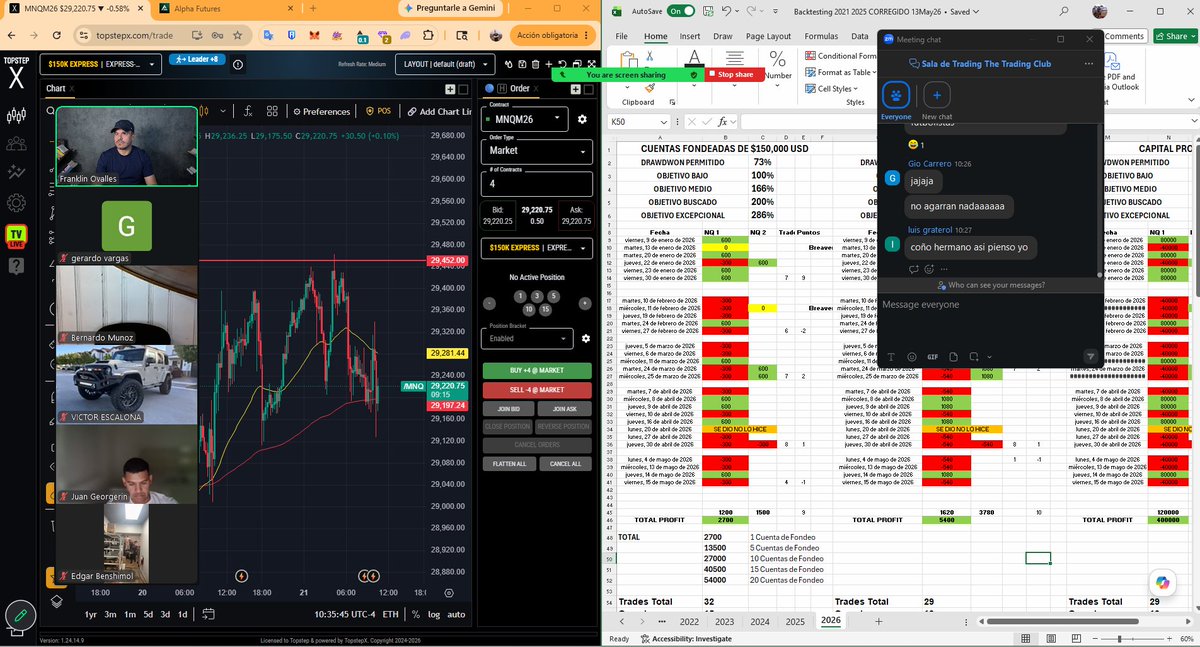Viewport: 1200px width, 647px height.
Task: Click the FLATTEN ALL button
Action: 509,464
